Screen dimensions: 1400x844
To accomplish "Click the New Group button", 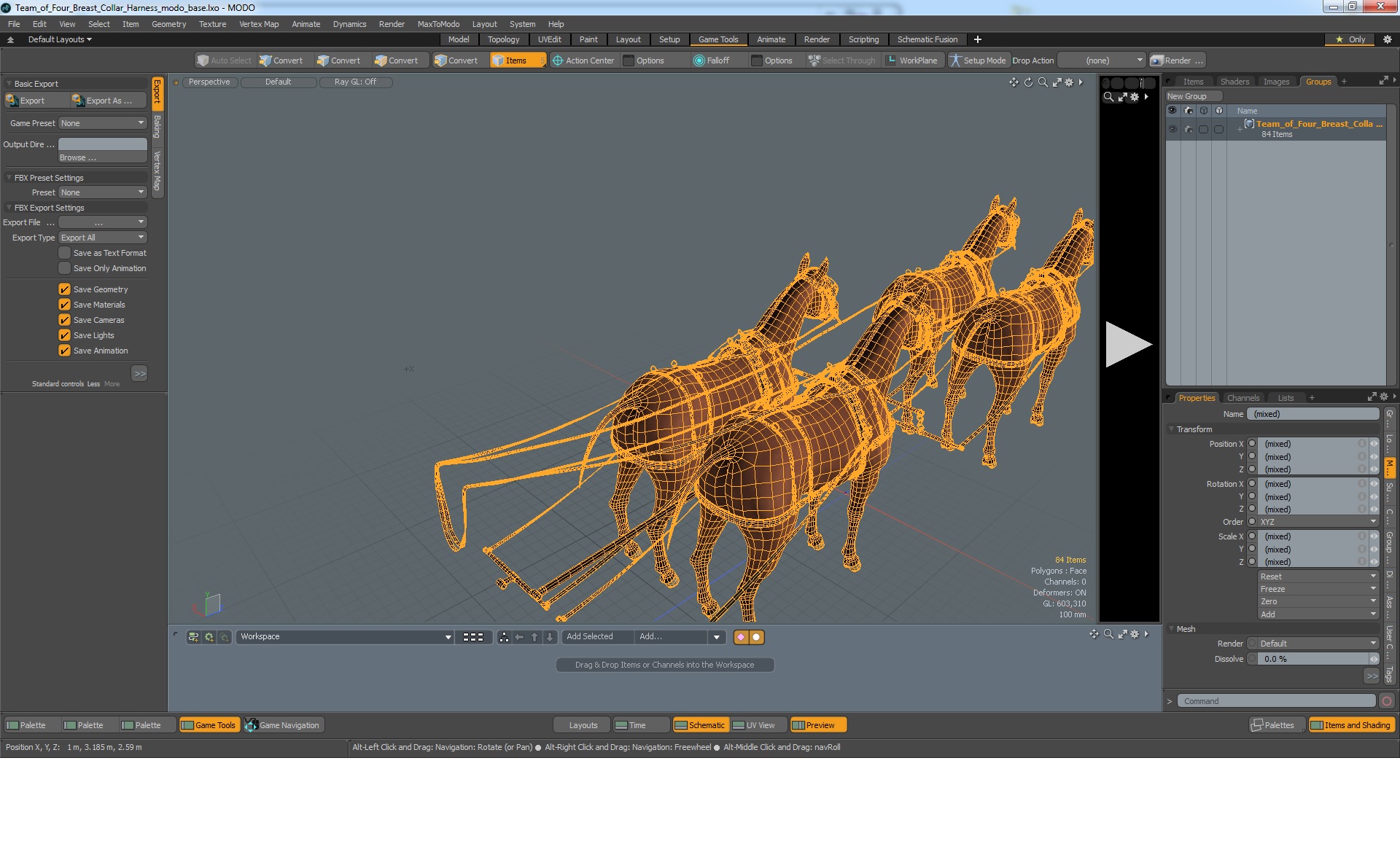I will 1193,96.
